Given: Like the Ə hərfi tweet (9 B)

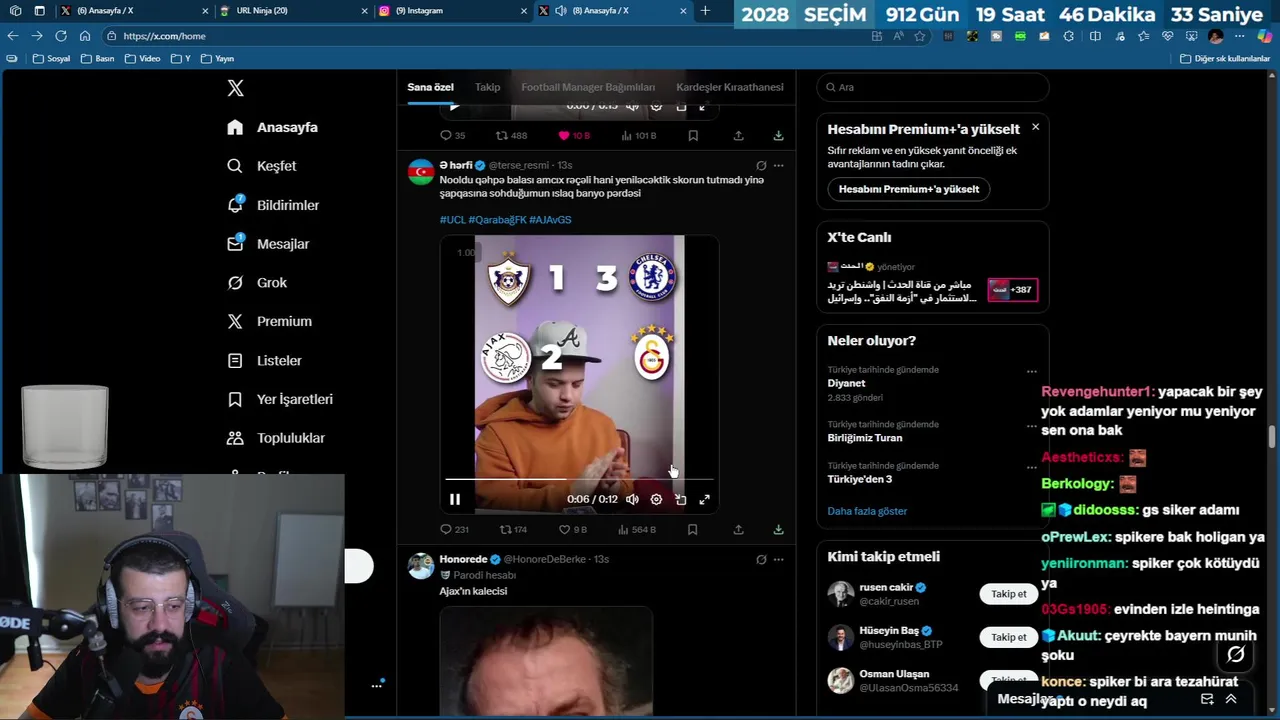Looking at the screenshot, I should (x=572, y=529).
